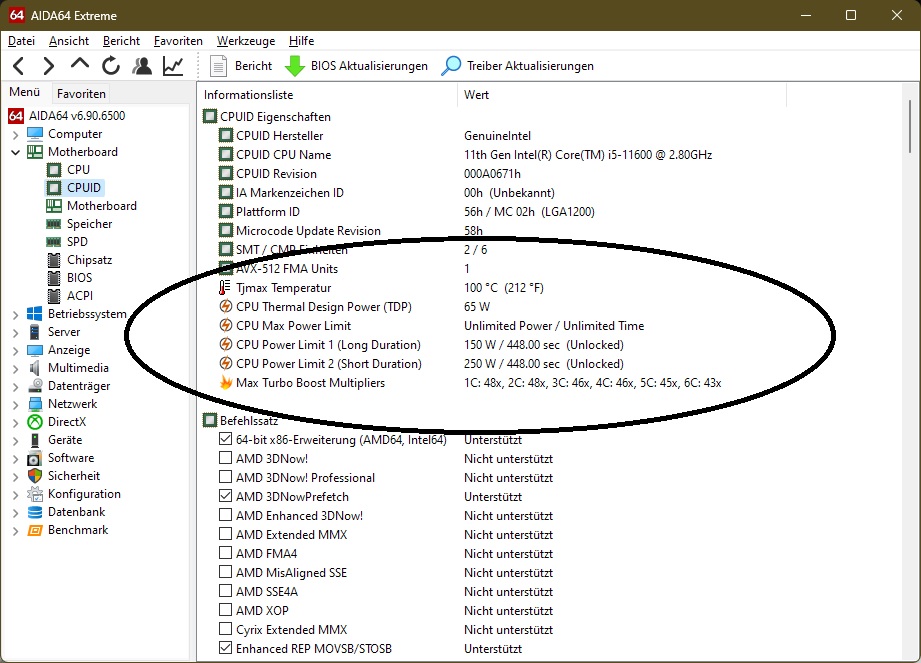Click green BIOS Aktualisierungen arrow icon
921x663 pixels.
coord(294,66)
